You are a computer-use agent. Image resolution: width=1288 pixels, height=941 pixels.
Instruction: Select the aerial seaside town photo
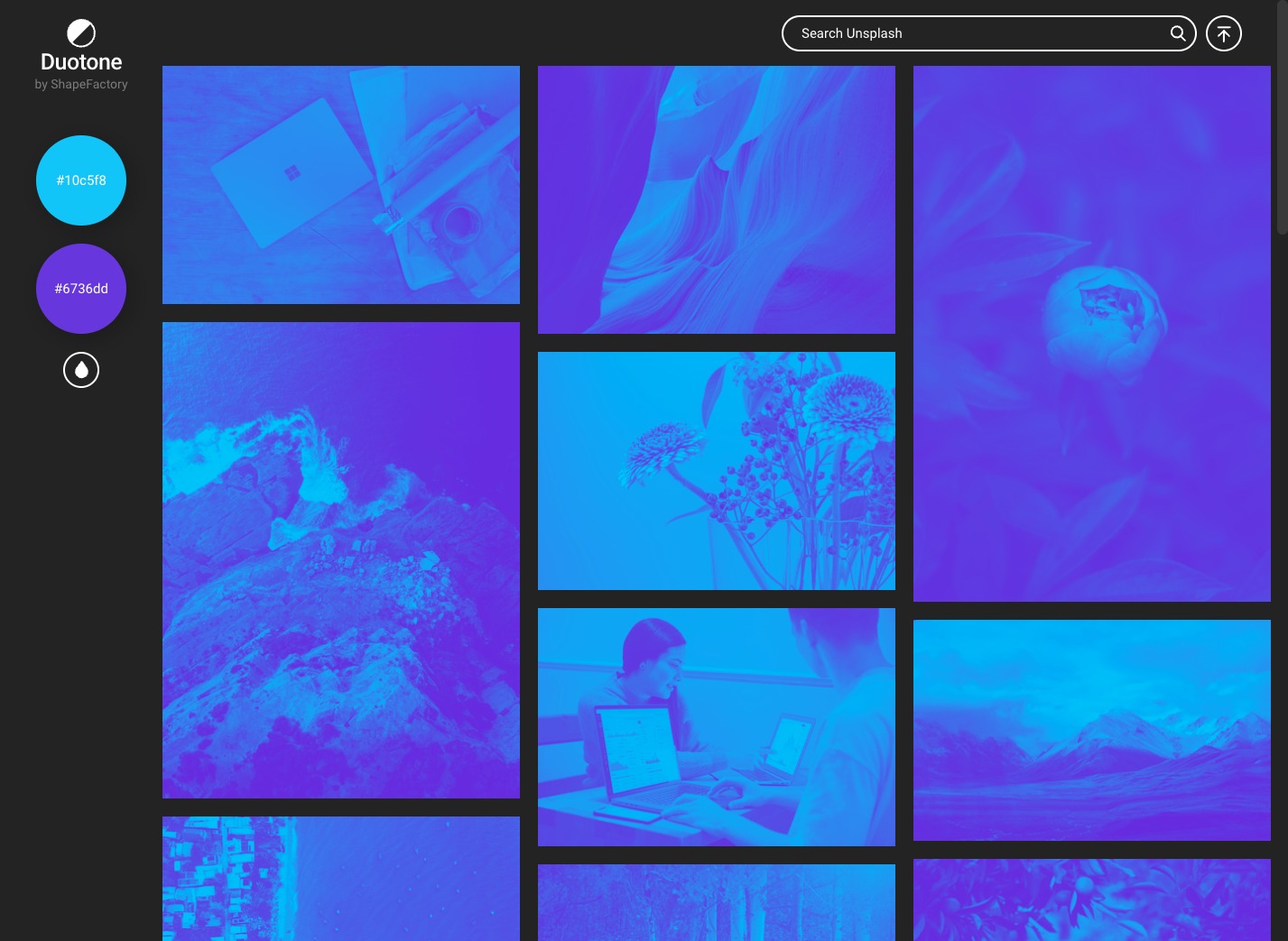tap(341, 879)
